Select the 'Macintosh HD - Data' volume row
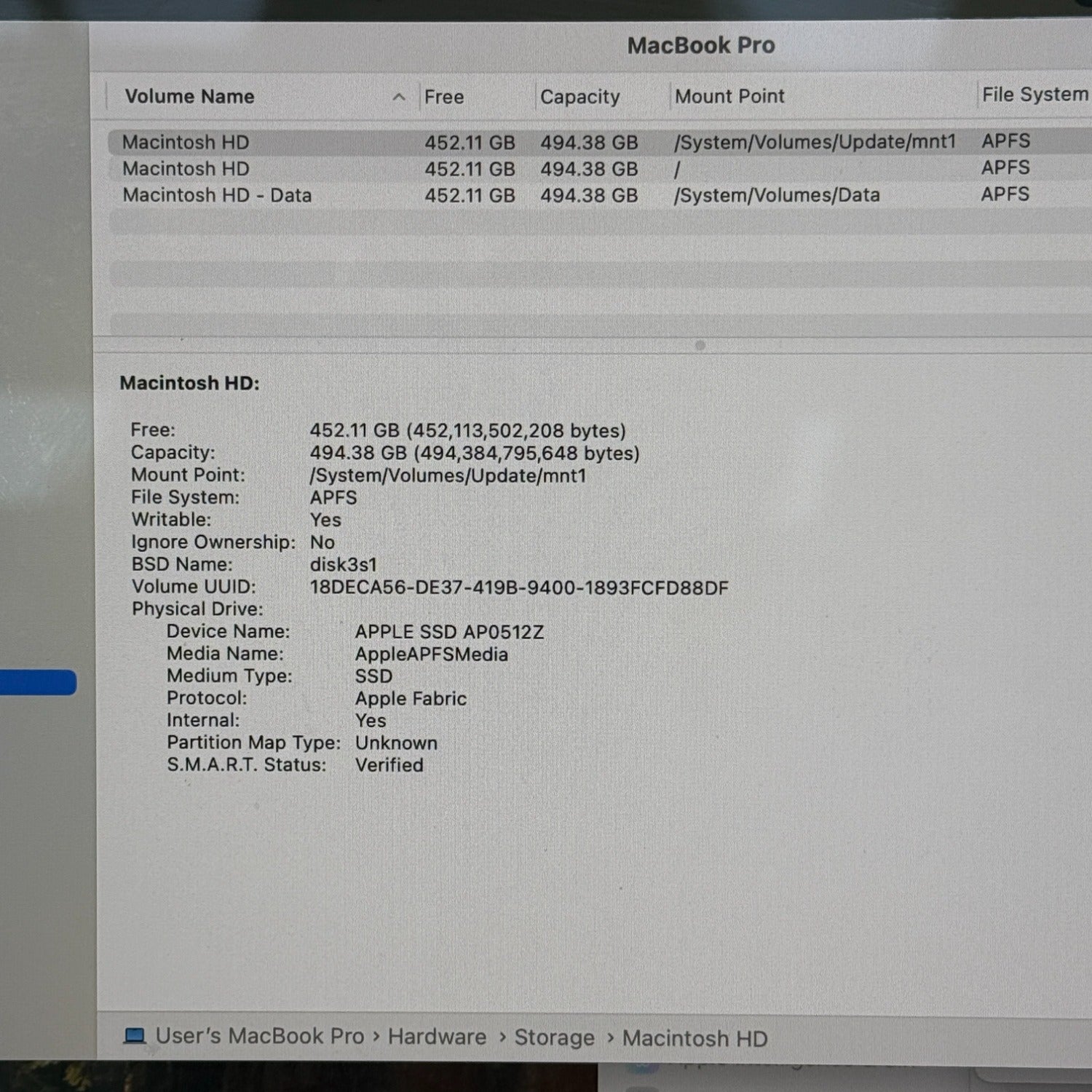1092x1092 pixels. click(x=600, y=195)
